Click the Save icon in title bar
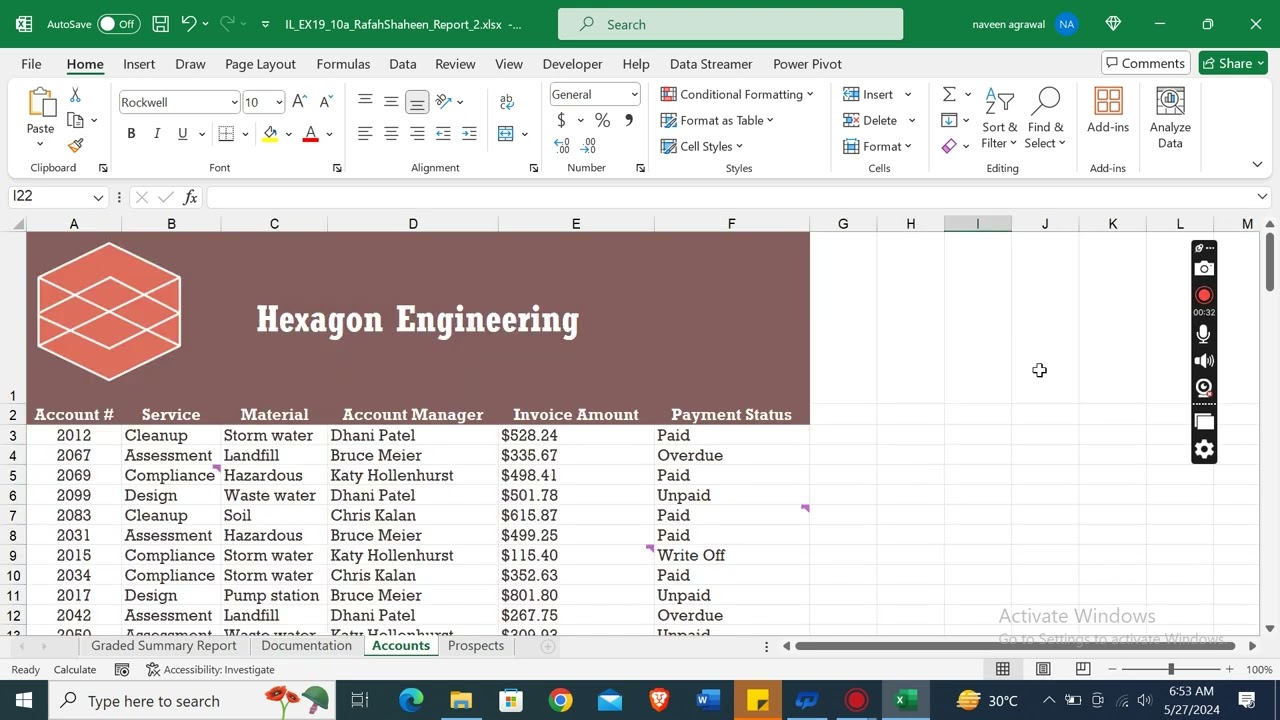 (x=160, y=24)
